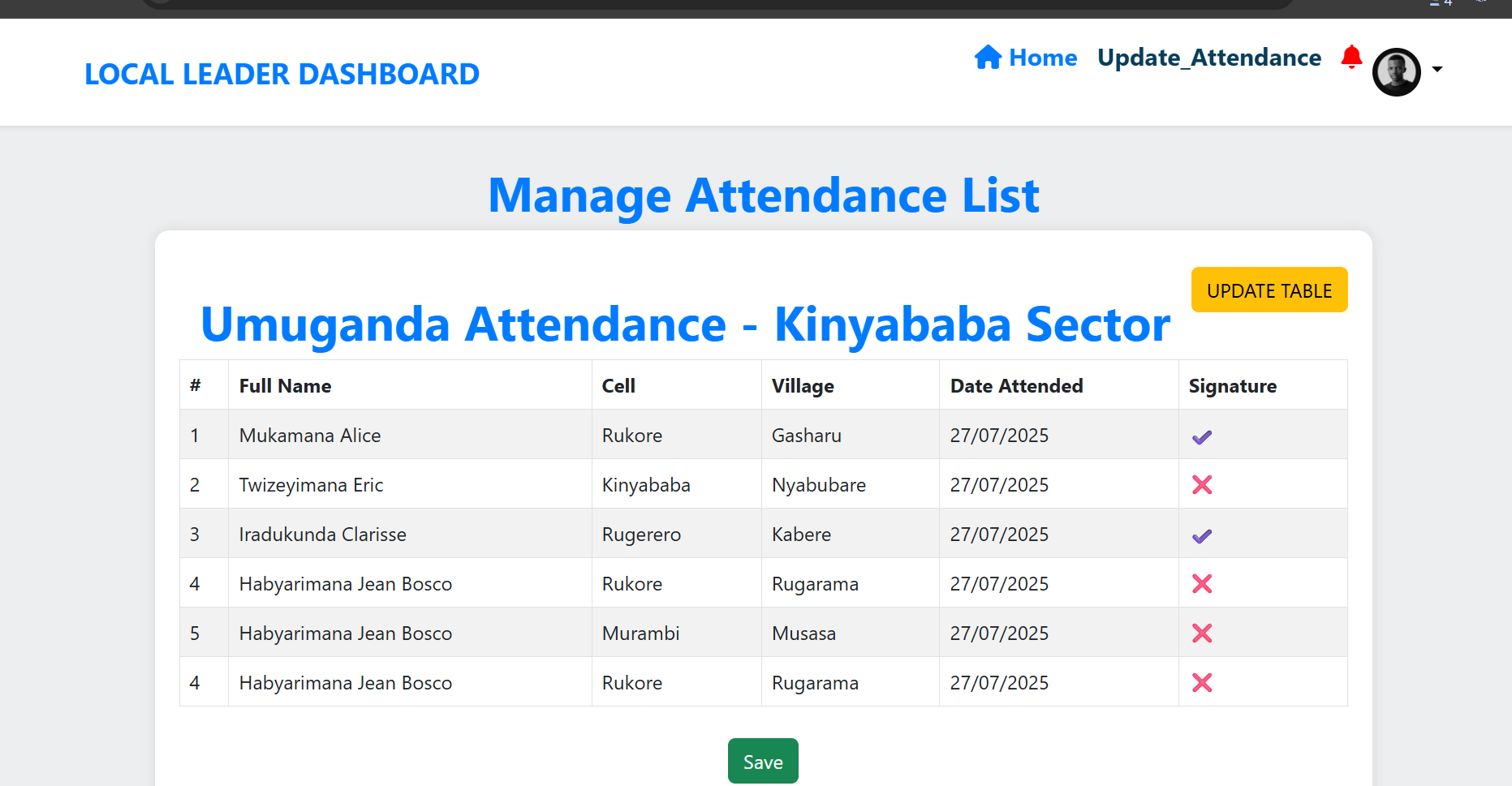1512x786 pixels.
Task: Click the Kabere village cell
Action: pos(801,535)
